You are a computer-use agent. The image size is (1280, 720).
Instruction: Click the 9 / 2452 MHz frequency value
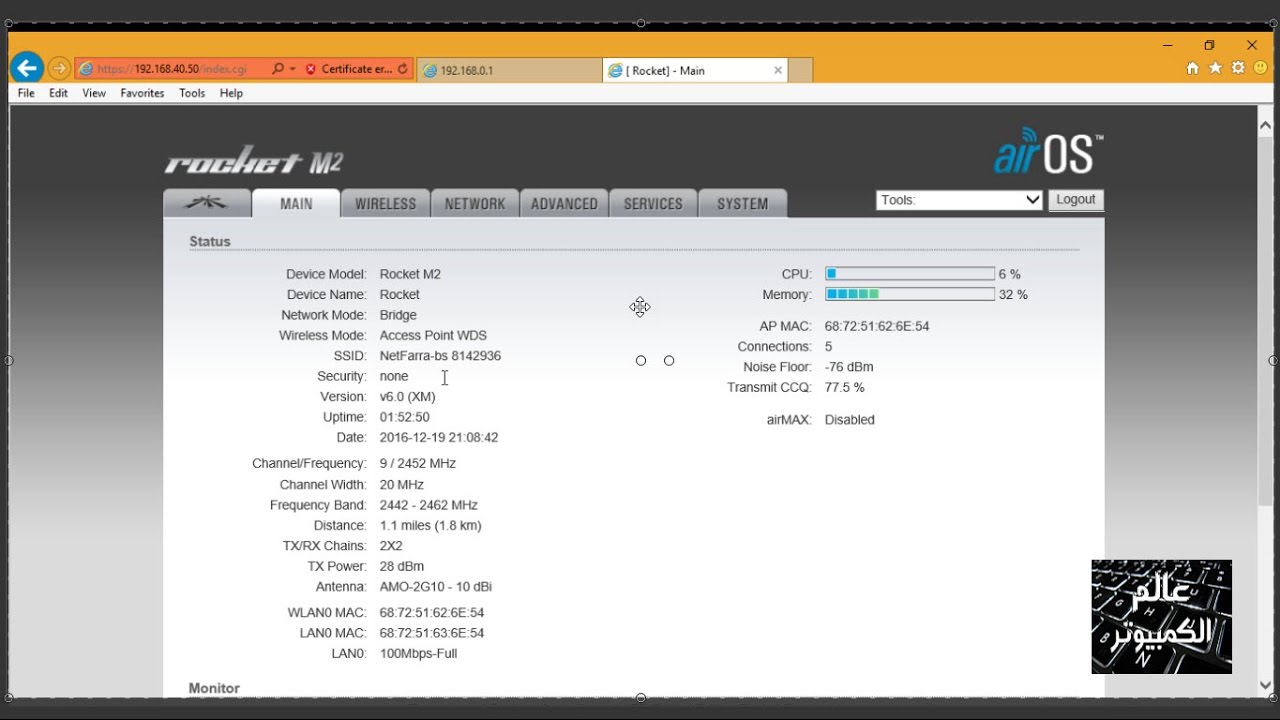pyautogui.click(x=418, y=464)
